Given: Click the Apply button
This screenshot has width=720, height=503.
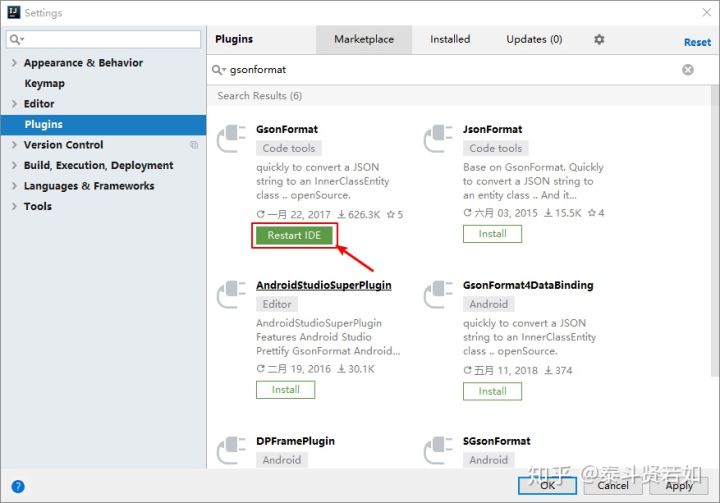Looking at the screenshot, I should click(x=679, y=486).
